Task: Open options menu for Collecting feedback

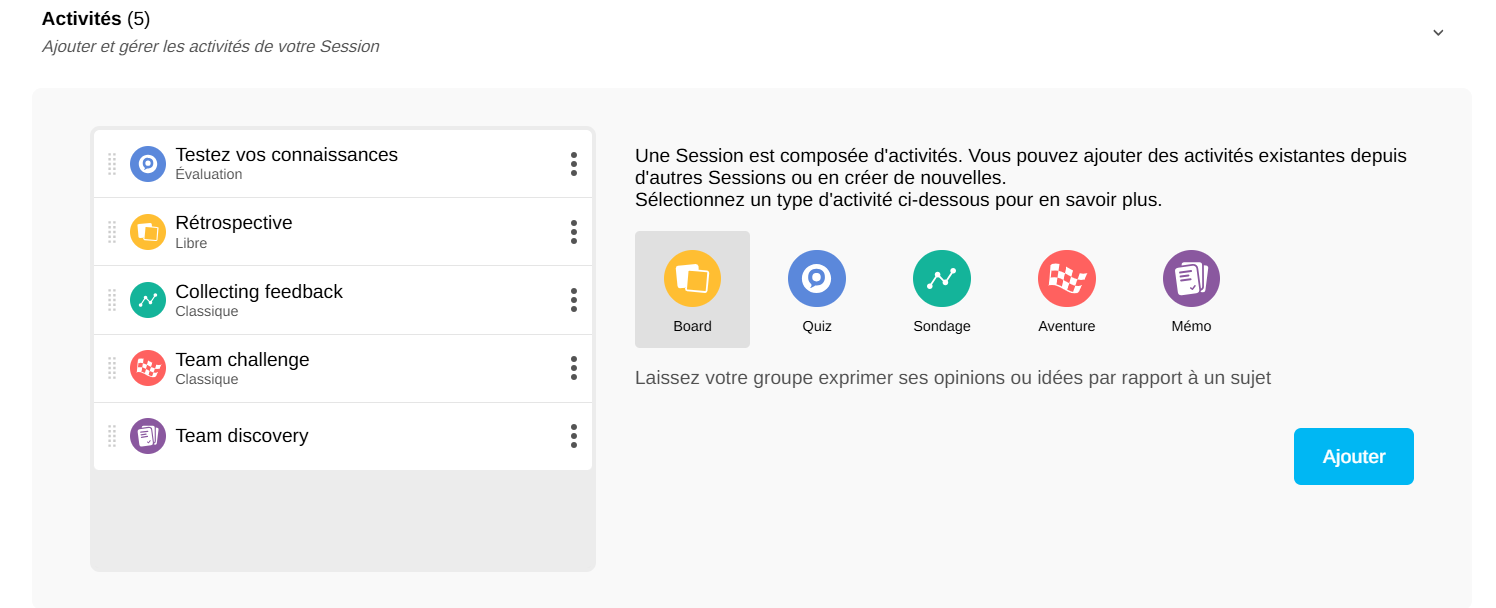Action: [574, 300]
